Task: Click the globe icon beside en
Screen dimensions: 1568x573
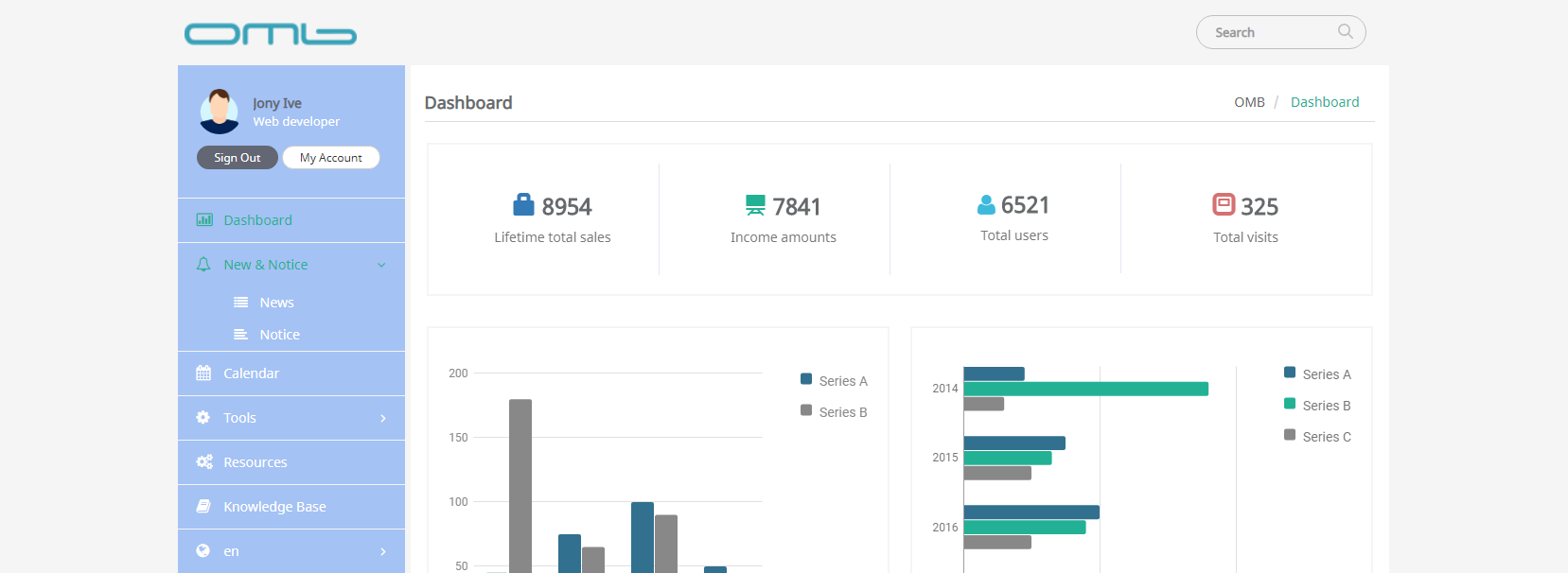Action: coord(203,551)
